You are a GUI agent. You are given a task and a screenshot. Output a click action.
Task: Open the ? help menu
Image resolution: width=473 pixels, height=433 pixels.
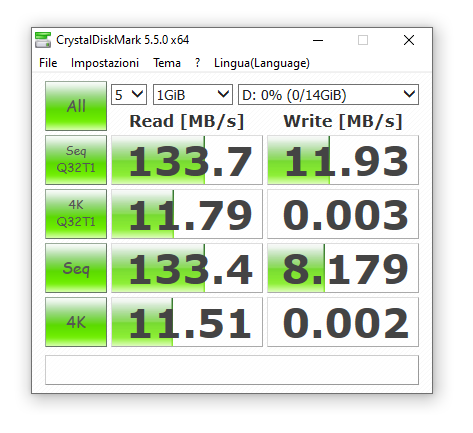tap(197, 63)
